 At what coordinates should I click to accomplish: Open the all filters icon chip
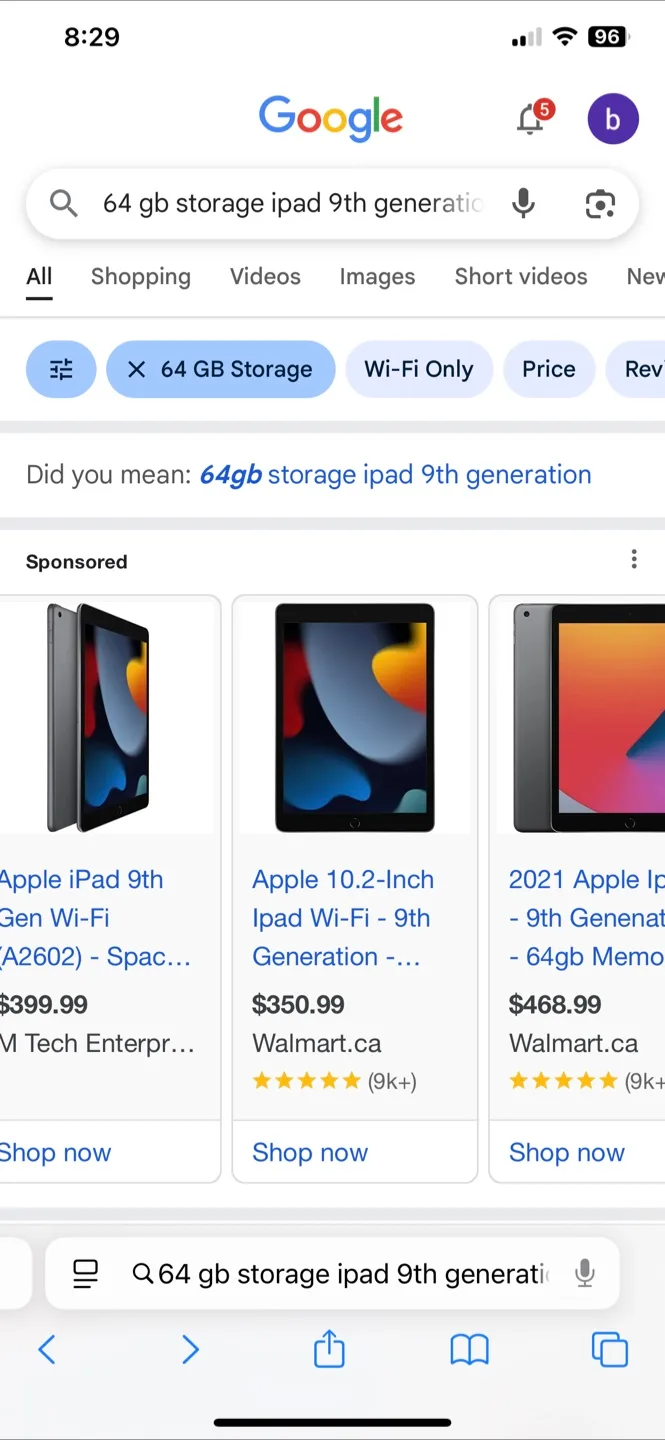61,369
